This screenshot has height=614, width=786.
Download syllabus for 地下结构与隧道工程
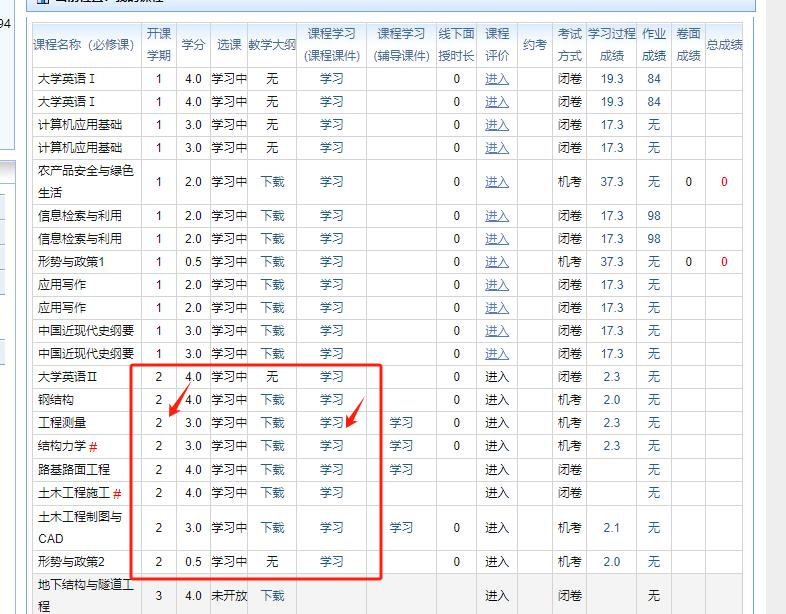point(272,596)
